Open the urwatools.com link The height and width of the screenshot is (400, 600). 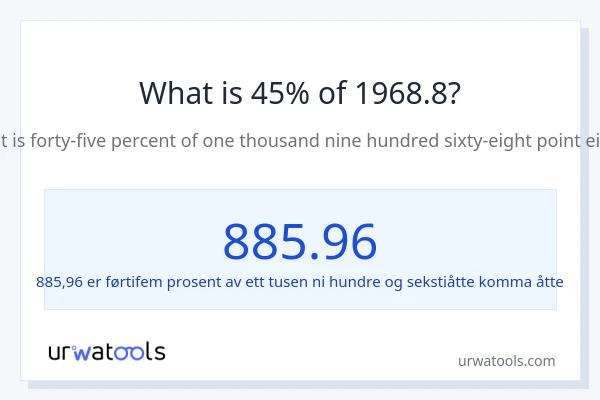tap(506, 361)
